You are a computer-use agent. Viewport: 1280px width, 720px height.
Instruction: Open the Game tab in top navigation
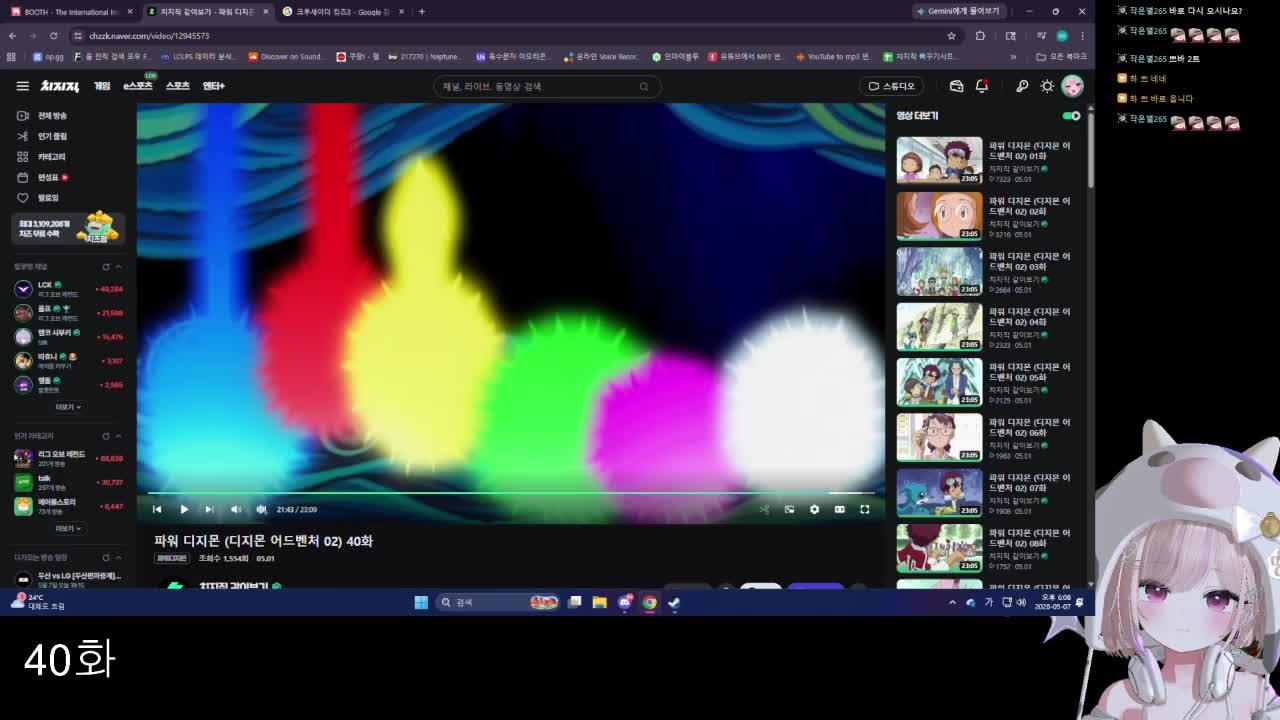[102, 86]
